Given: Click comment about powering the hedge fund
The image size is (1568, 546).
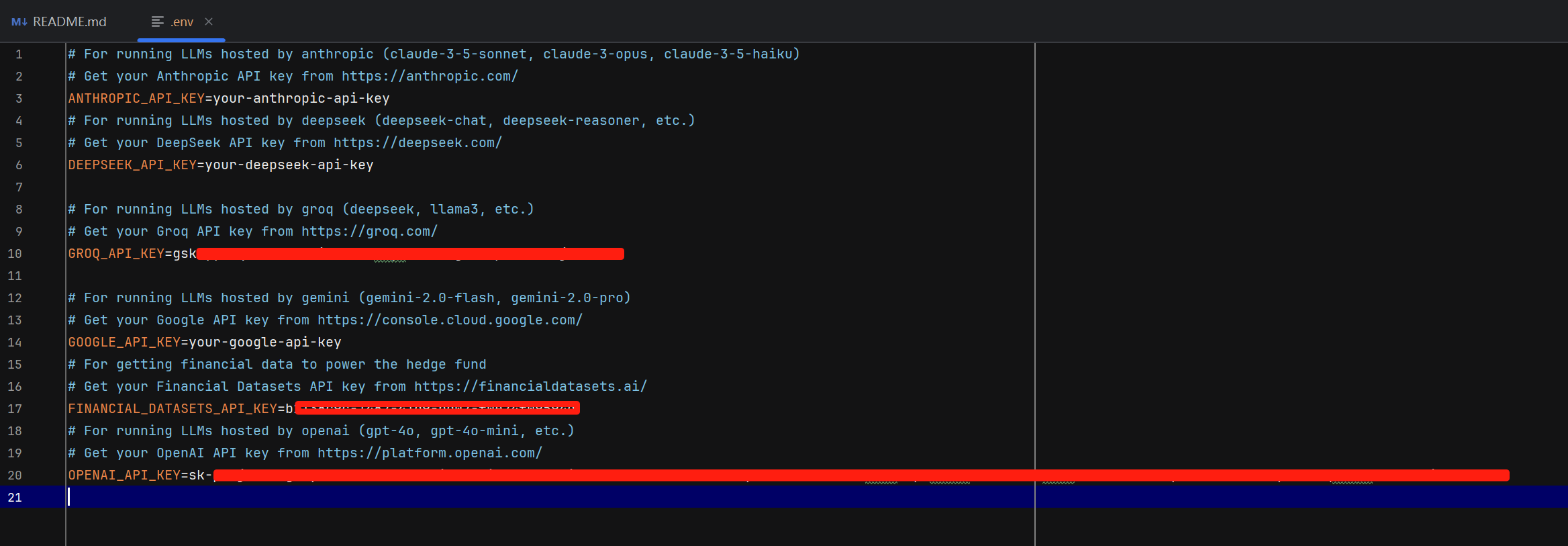Looking at the screenshot, I should [x=277, y=364].
